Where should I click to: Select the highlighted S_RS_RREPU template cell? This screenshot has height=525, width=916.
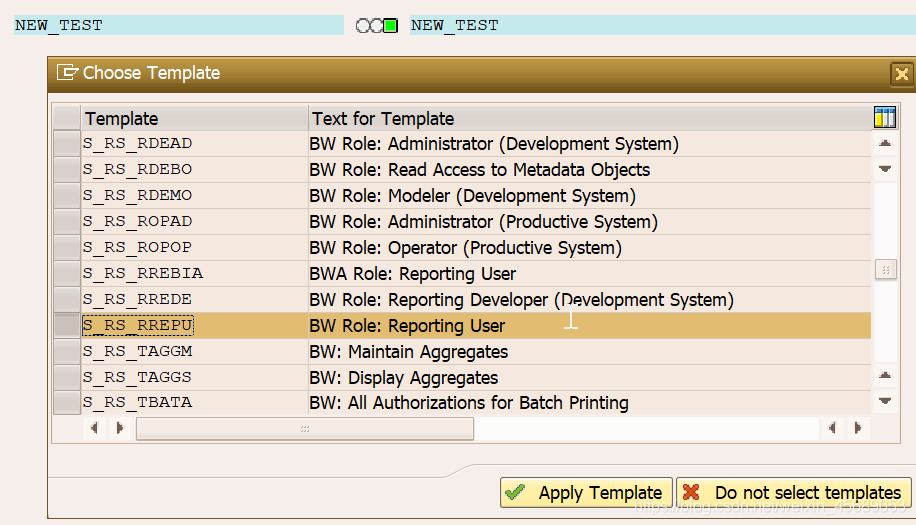point(195,325)
